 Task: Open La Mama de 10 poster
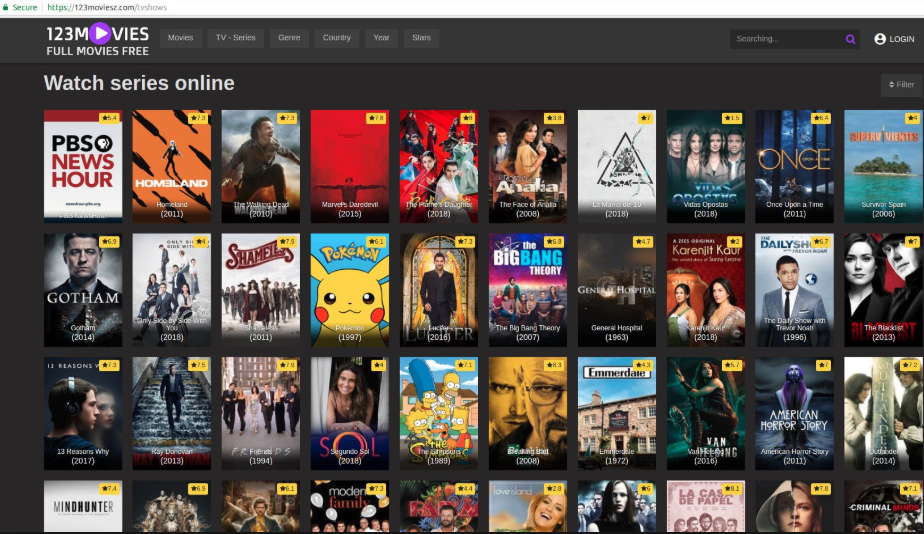click(616, 166)
